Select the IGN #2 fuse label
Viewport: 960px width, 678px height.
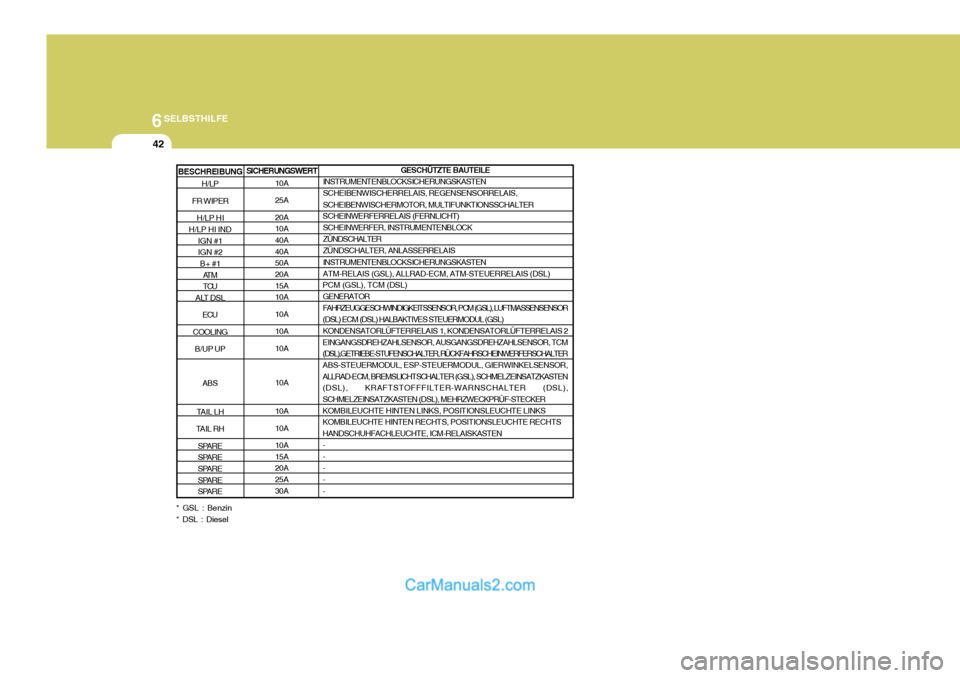pyautogui.click(x=210, y=252)
